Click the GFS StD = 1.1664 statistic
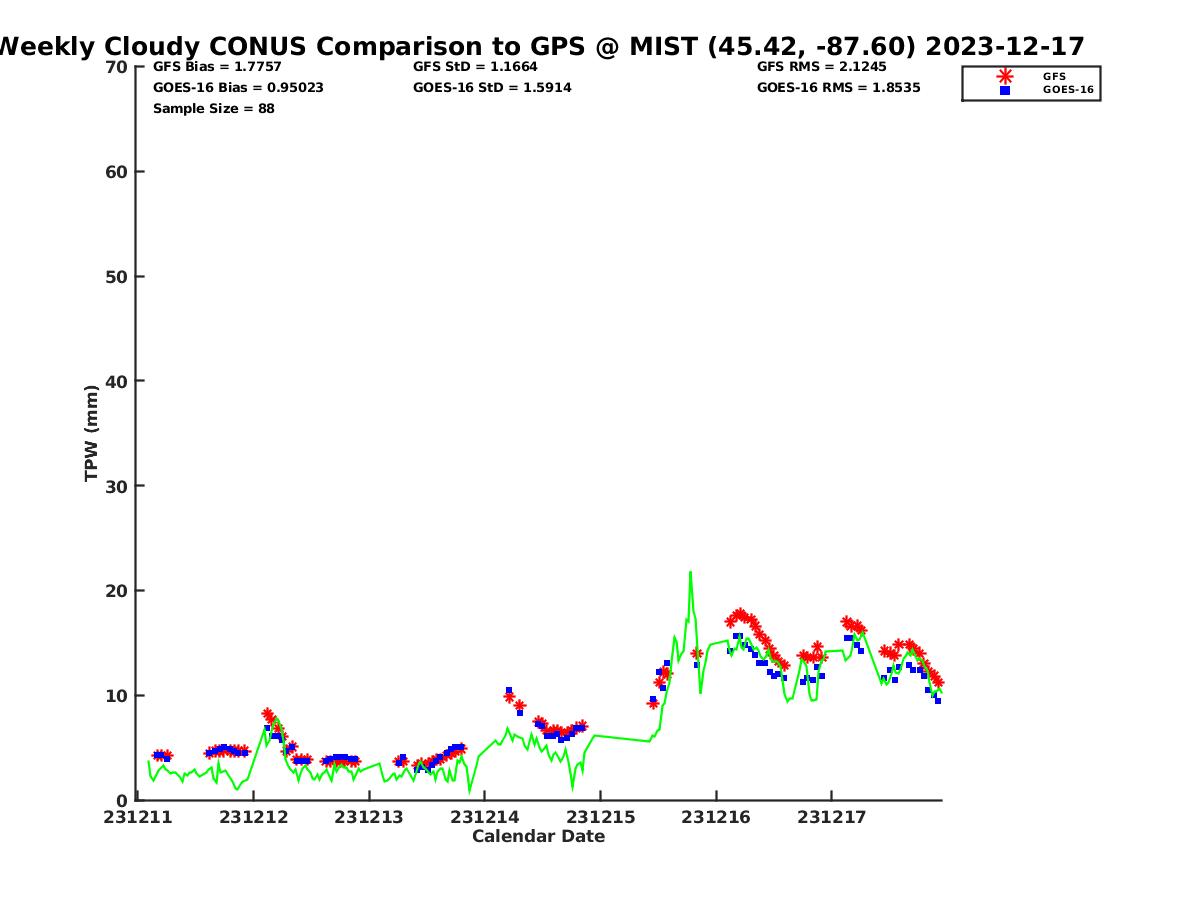Screen dimensions: 1200x900 [475, 67]
